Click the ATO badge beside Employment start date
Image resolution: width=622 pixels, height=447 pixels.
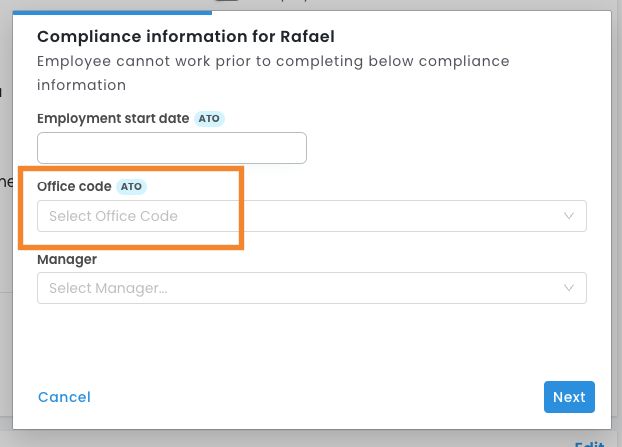[x=209, y=118]
